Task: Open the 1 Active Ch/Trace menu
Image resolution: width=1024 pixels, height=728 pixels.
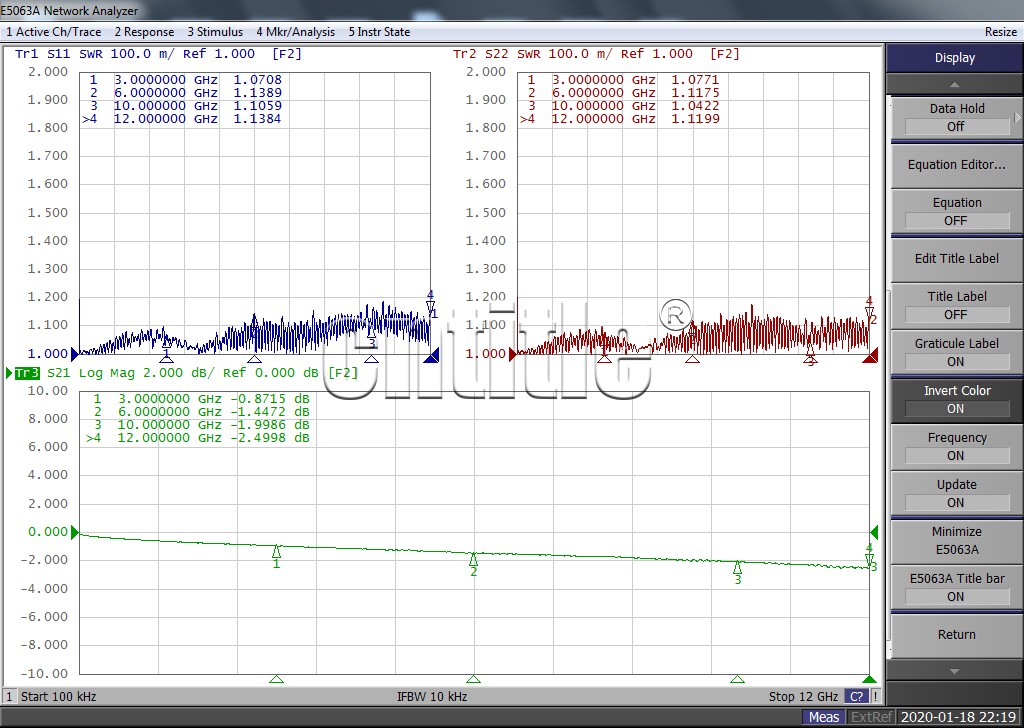Action: tap(54, 32)
